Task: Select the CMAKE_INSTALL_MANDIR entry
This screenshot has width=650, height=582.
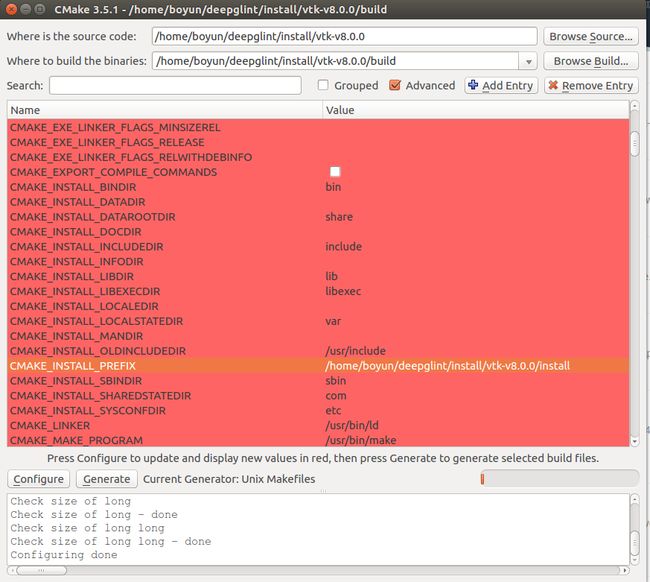Action: 76,336
